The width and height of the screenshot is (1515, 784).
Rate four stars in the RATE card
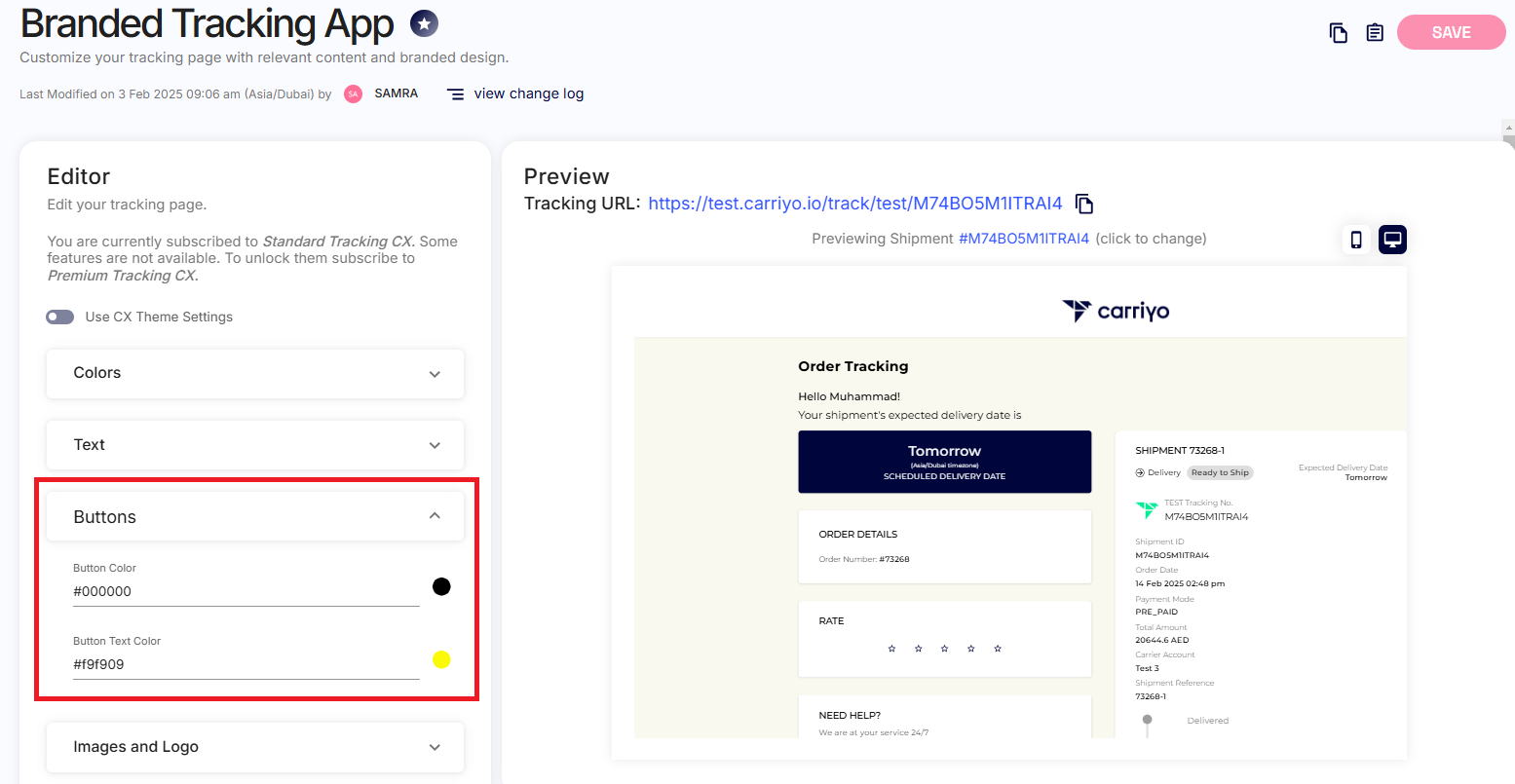(x=971, y=649)
